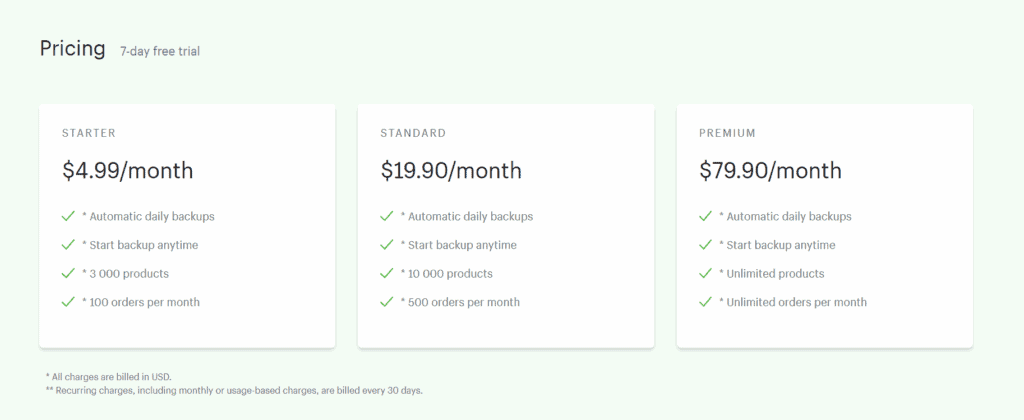Click the checkmark next to 100 orders per month

pos(68,302)
